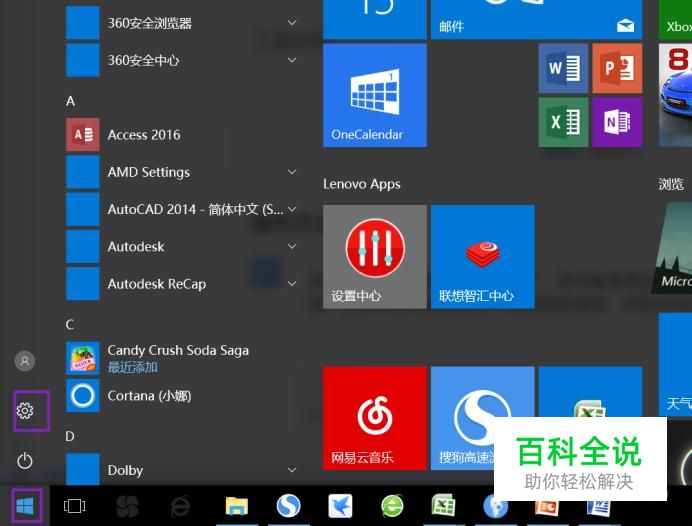This screenshot has height=526, width=692.
Task: Launch Candy Crush Soda Saga
Action: [181, 358]
